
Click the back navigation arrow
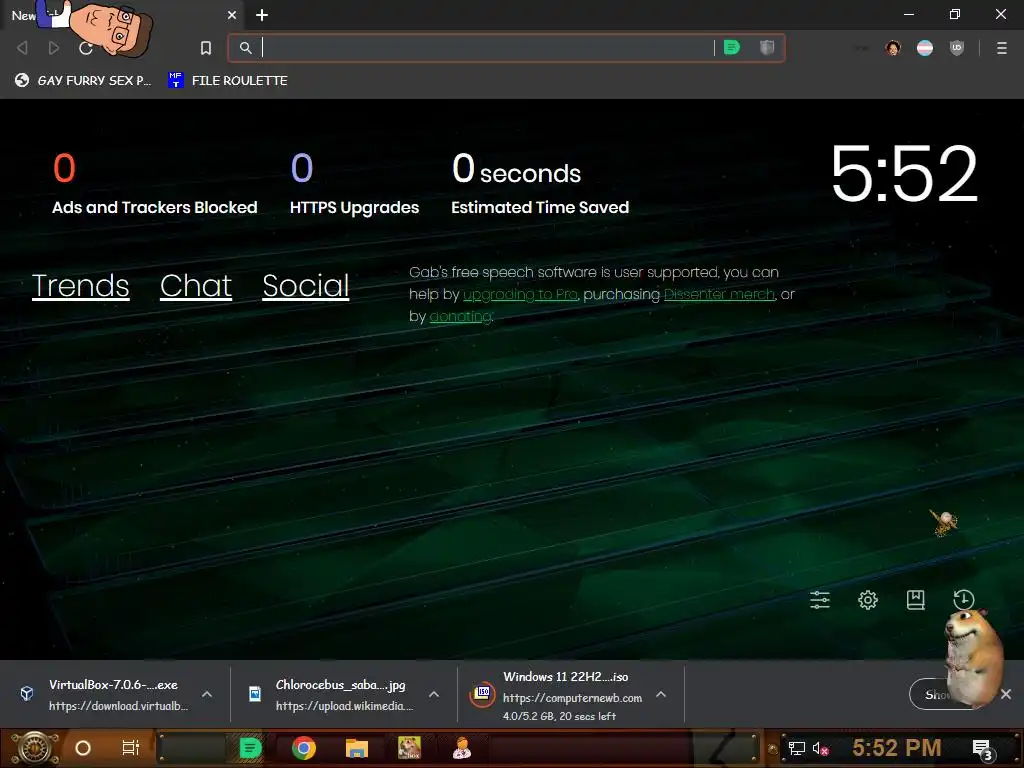click(22, 48)
